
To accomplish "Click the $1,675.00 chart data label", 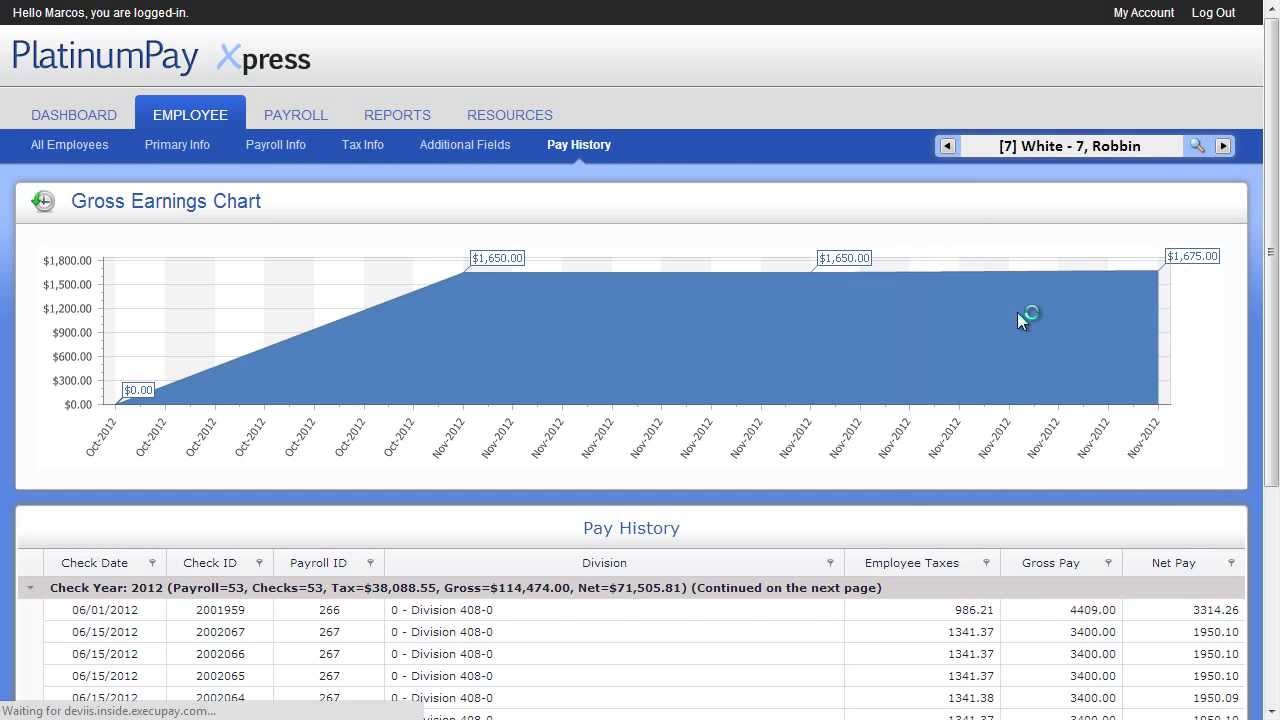I will tap(1192, 256).
